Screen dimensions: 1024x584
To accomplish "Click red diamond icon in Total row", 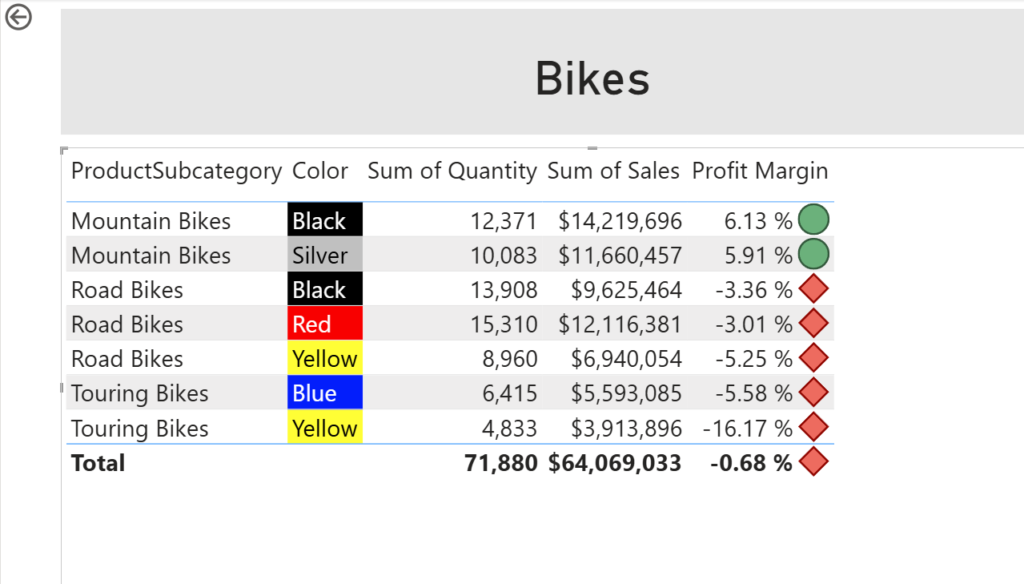I will [814, 462].
